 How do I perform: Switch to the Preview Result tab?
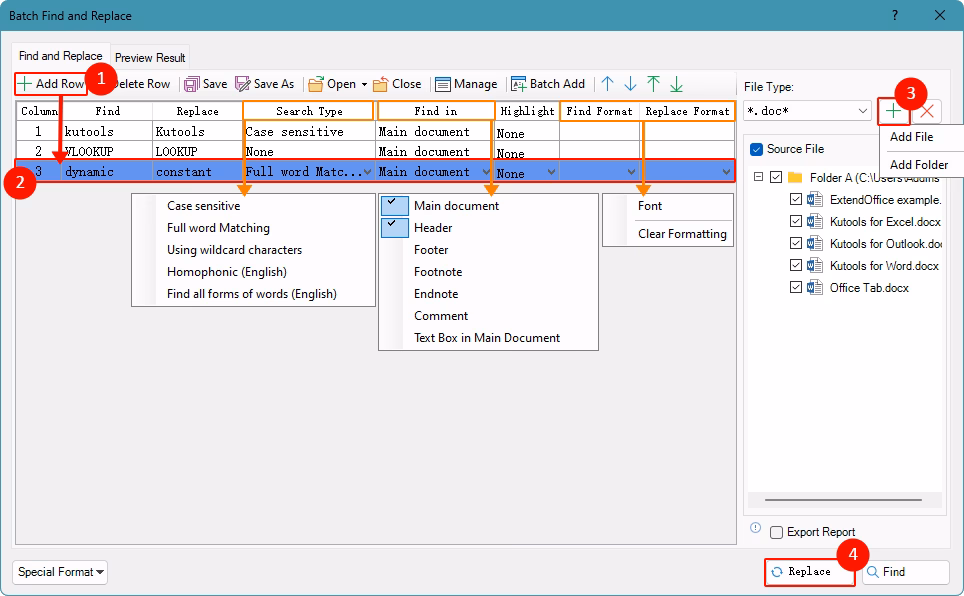(150, 58)
